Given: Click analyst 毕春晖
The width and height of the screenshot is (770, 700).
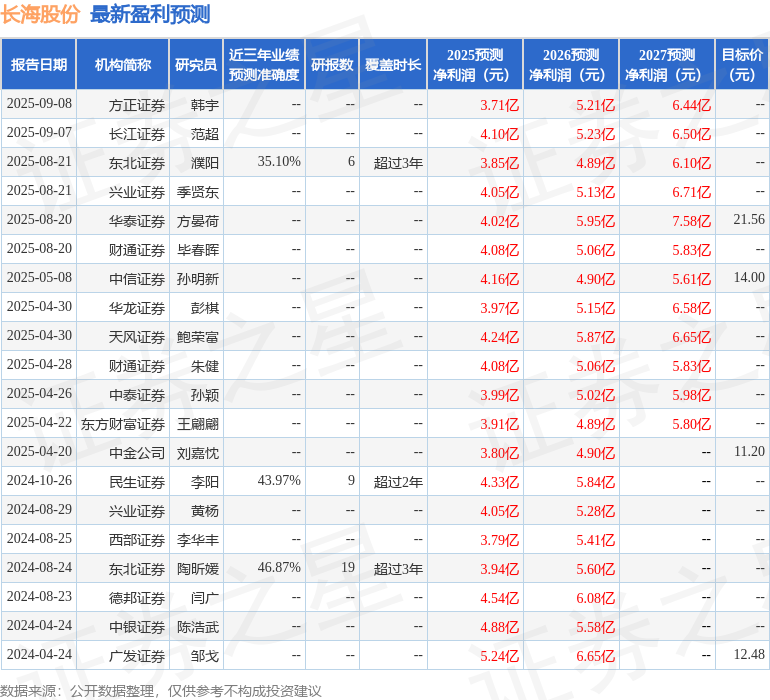Looking at the screenshot, I should 198,250.
